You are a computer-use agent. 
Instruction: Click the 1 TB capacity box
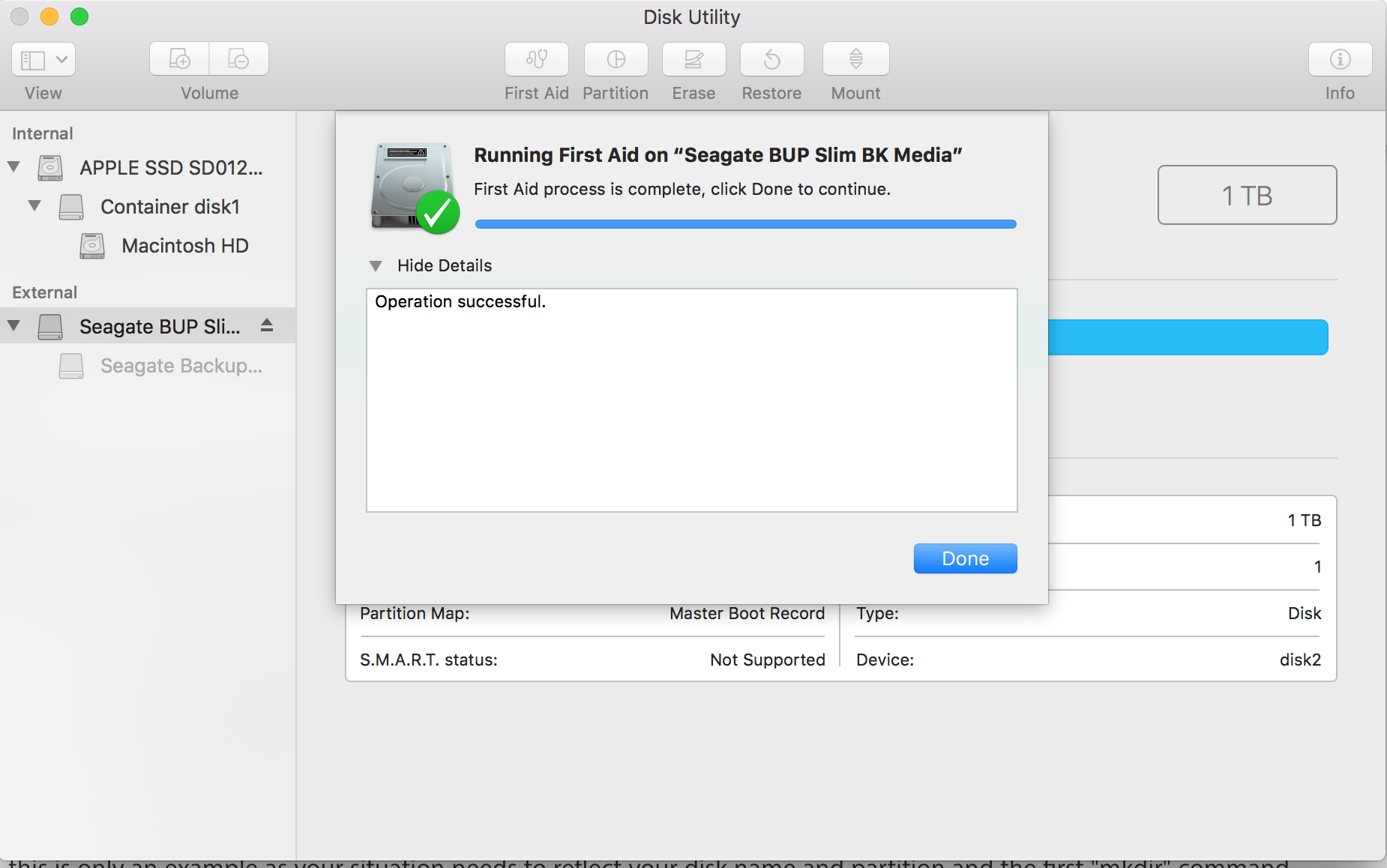1248,195
